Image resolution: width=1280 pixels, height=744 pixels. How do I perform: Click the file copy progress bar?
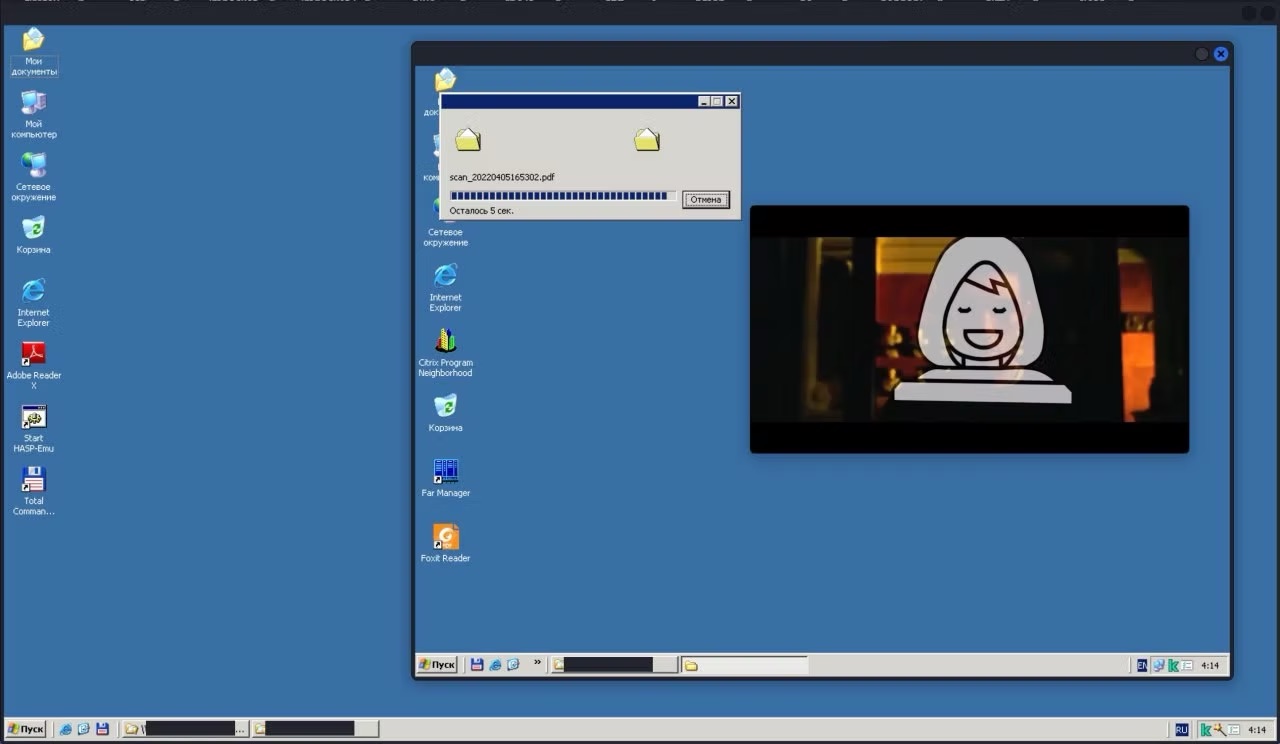click(x=562, y=196)
